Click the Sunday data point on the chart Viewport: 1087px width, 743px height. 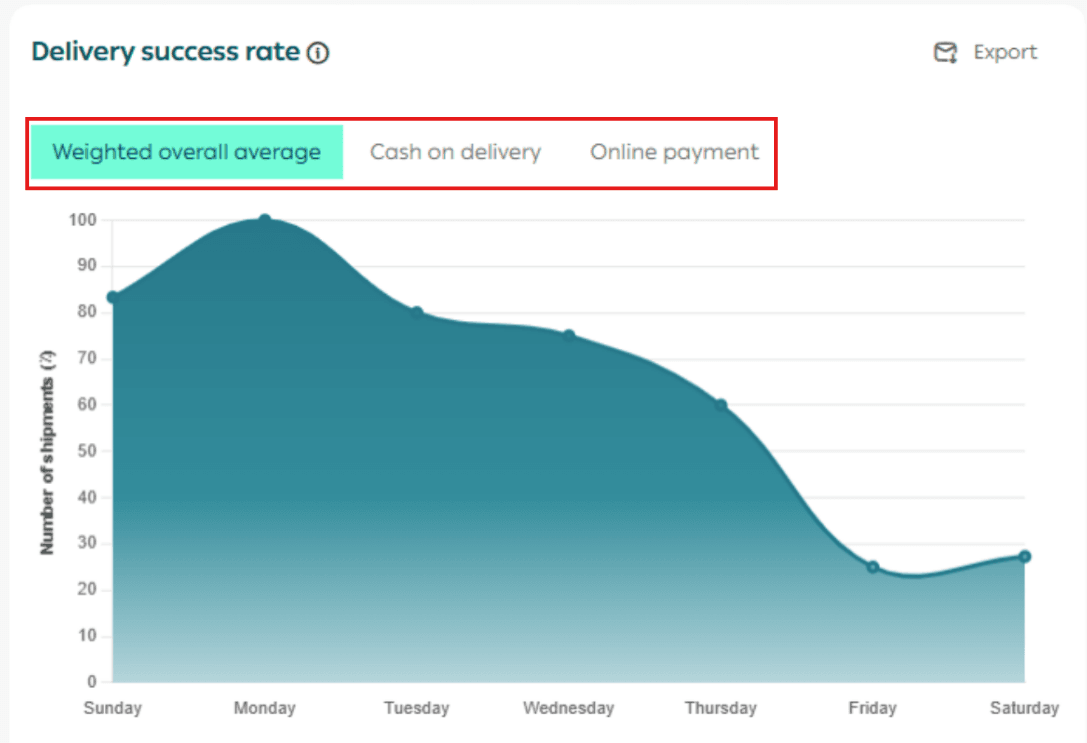[113, 297]
